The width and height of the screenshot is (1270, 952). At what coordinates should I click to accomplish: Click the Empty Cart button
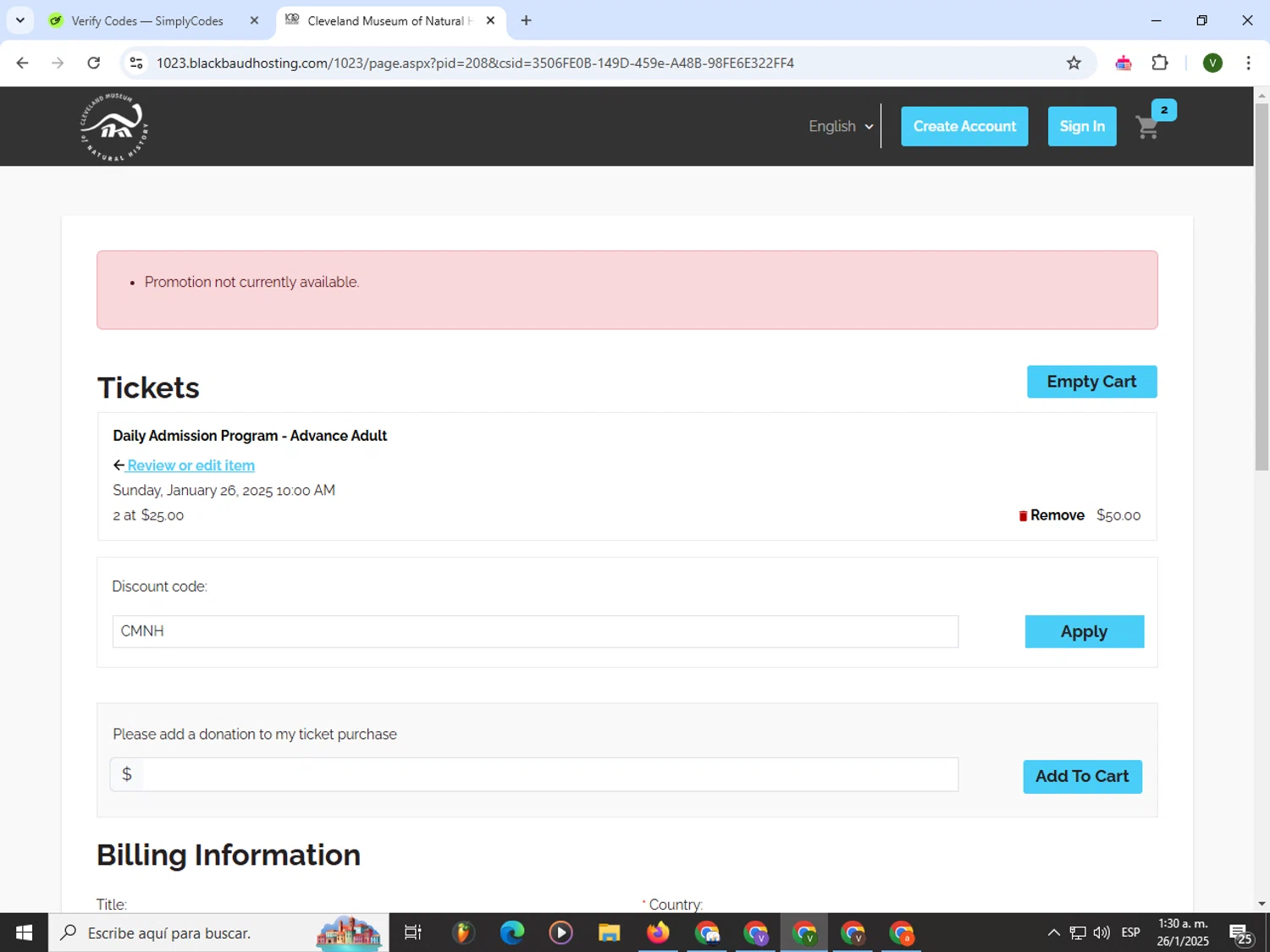[1091, 382]
